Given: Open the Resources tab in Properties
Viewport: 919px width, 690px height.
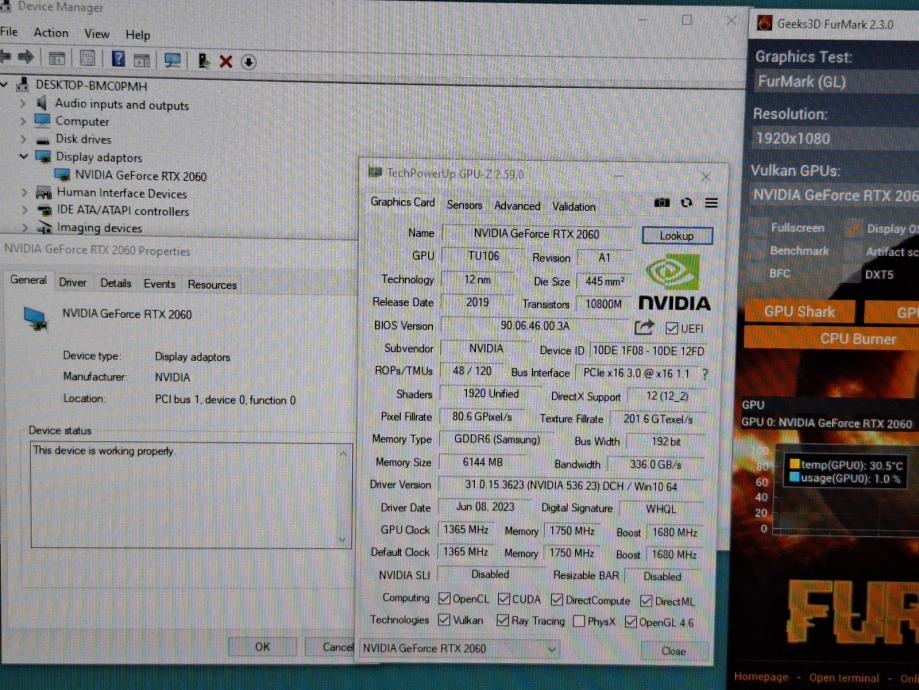Looking at the screenshot, I should (212, 285).
